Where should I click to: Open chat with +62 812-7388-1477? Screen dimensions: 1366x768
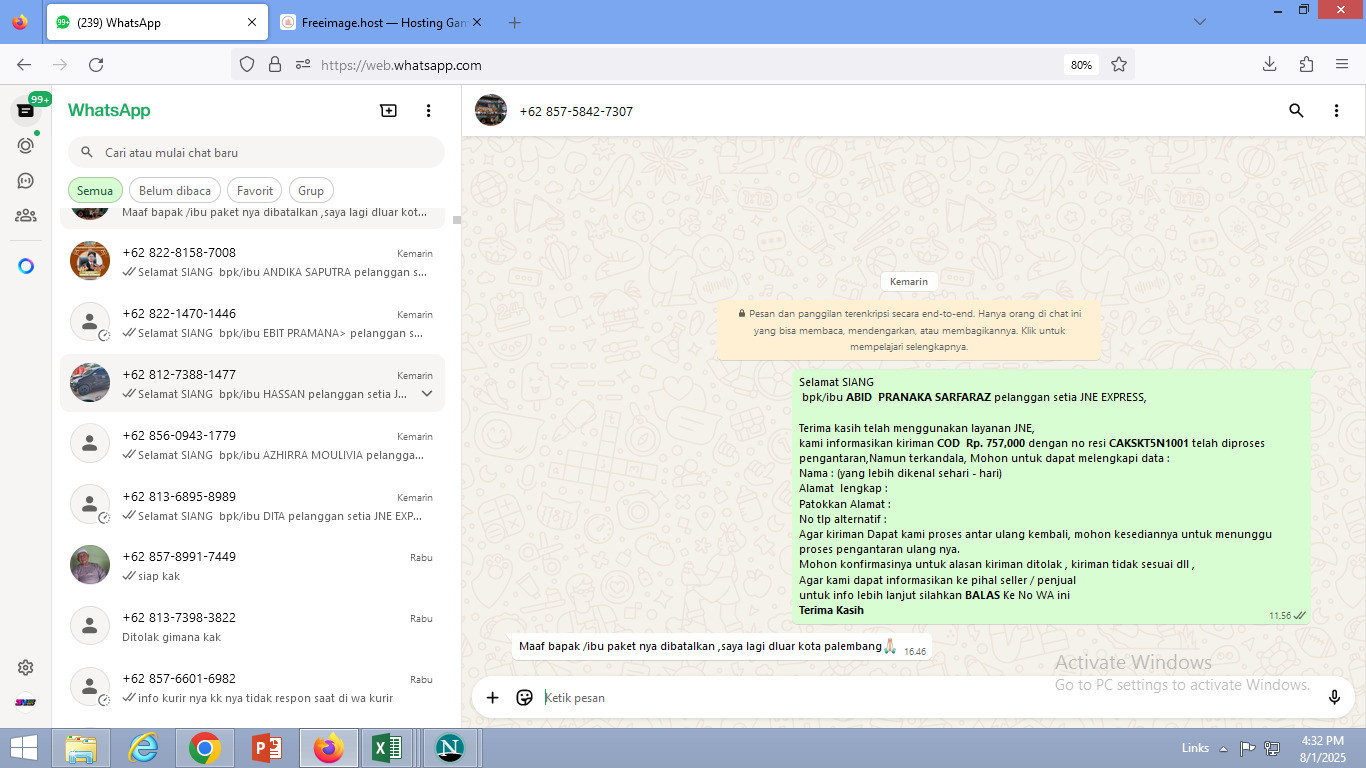[252, 384]
